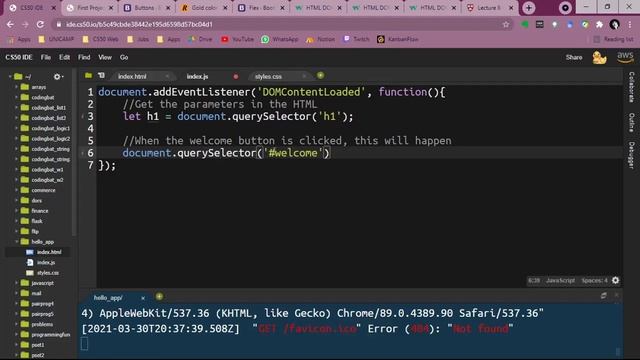Open file tree settings gear
This screenshot has width=640, height=360.
[57, 77]
